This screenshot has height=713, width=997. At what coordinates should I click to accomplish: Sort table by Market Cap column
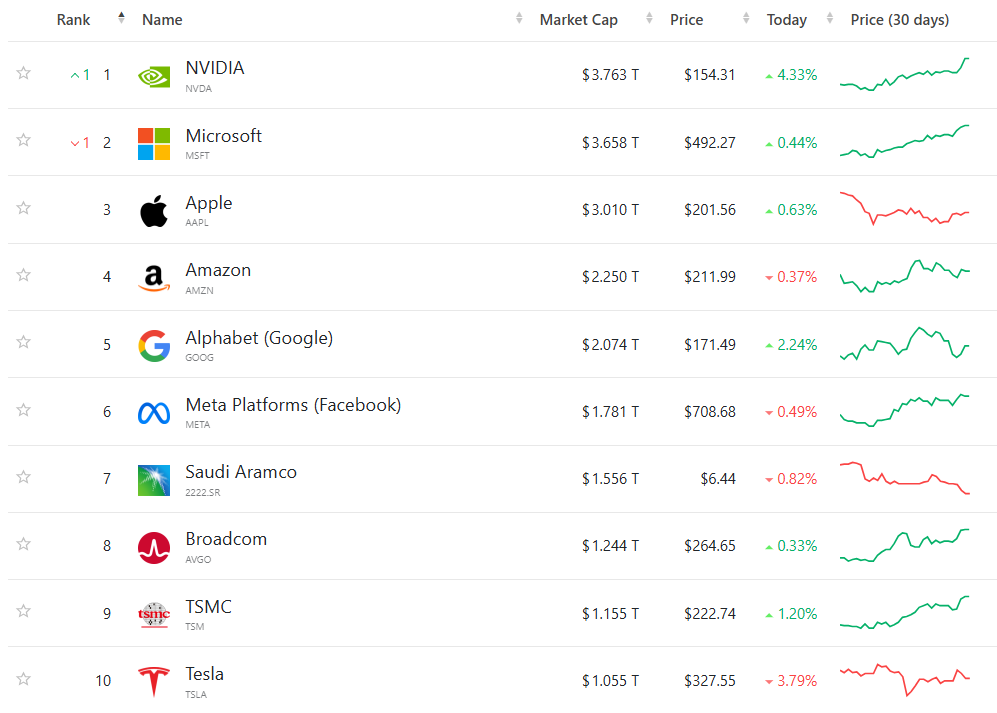click(x=579, y=20)
